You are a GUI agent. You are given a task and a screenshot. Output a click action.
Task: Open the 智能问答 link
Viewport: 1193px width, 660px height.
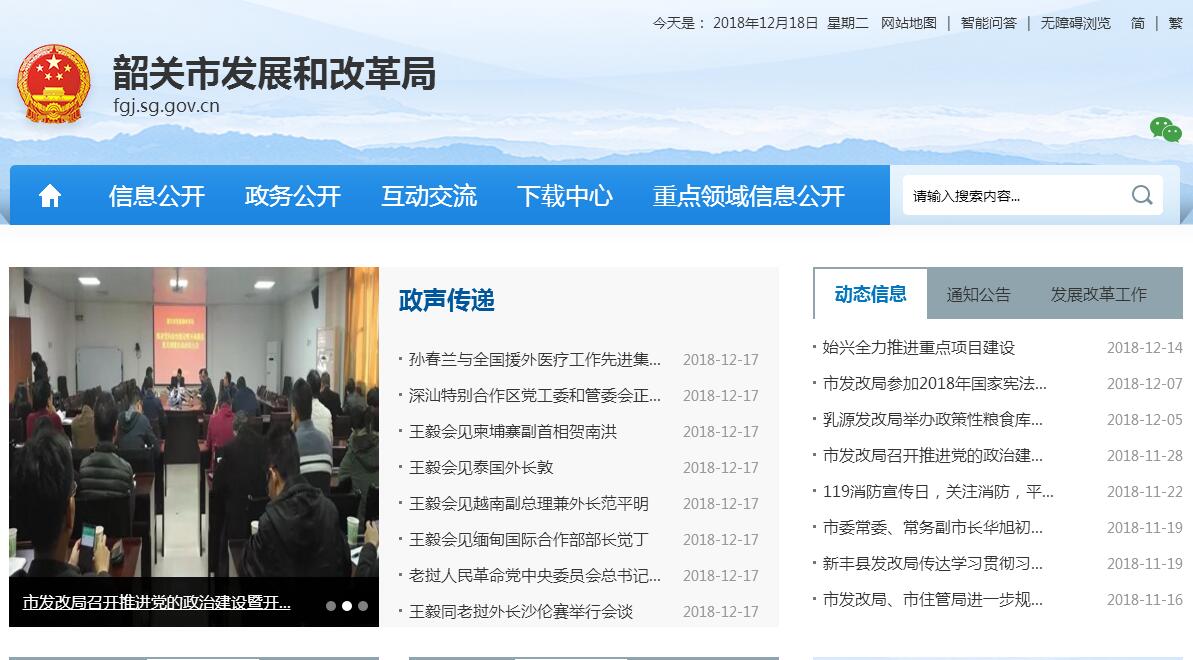[x=988, y=23]
